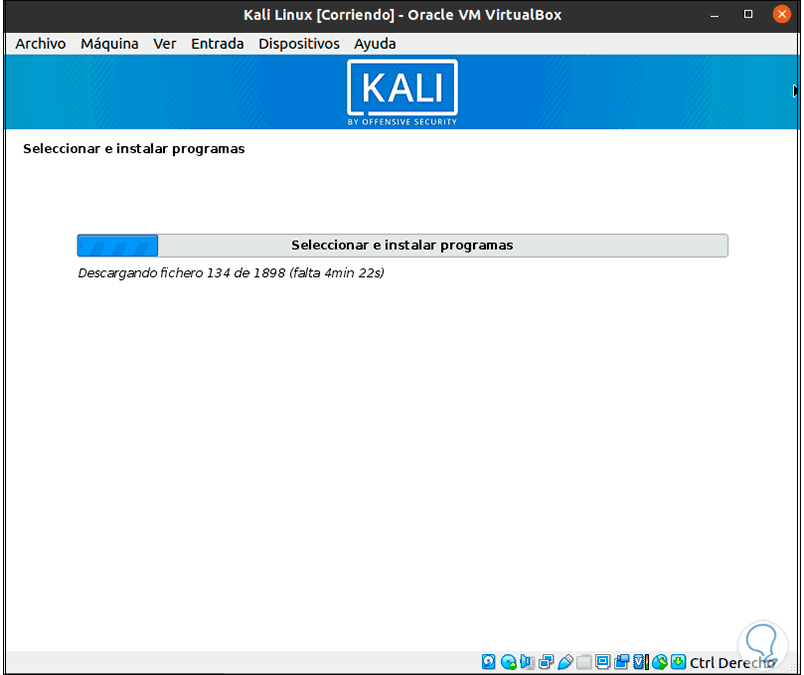Minimize the VirtualBox window
Image resolution: width=804 pixels, height=675 pixels.
click(x=714, y=14)
